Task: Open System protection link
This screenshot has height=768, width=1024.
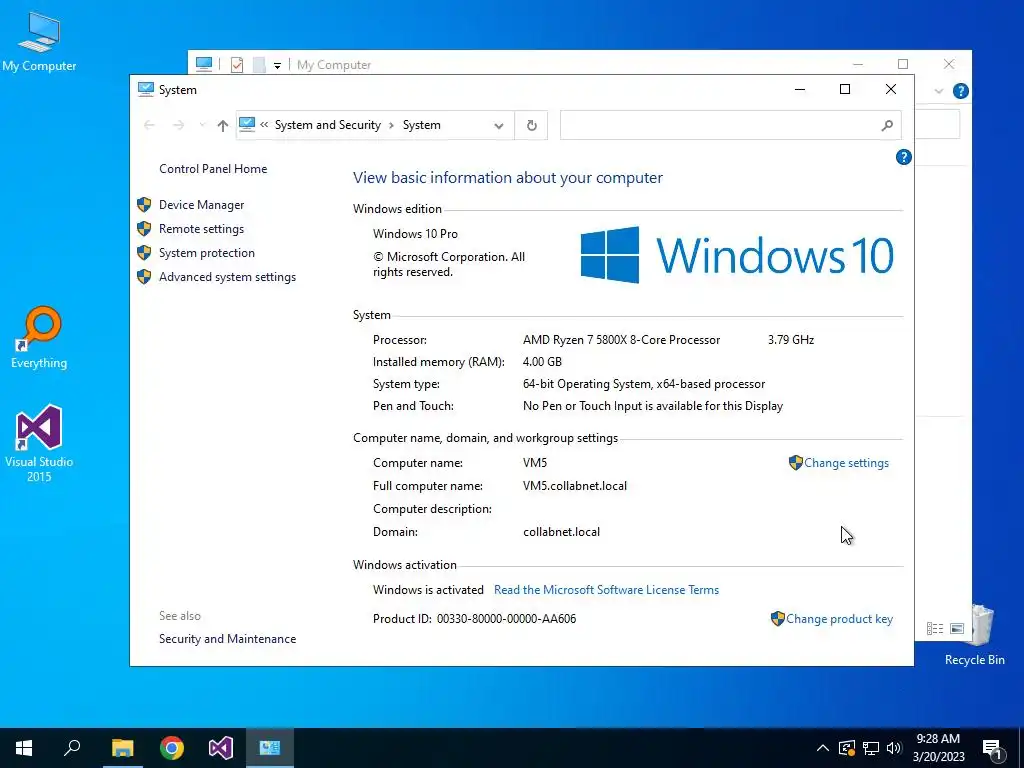Action: (x=206, y=253)
